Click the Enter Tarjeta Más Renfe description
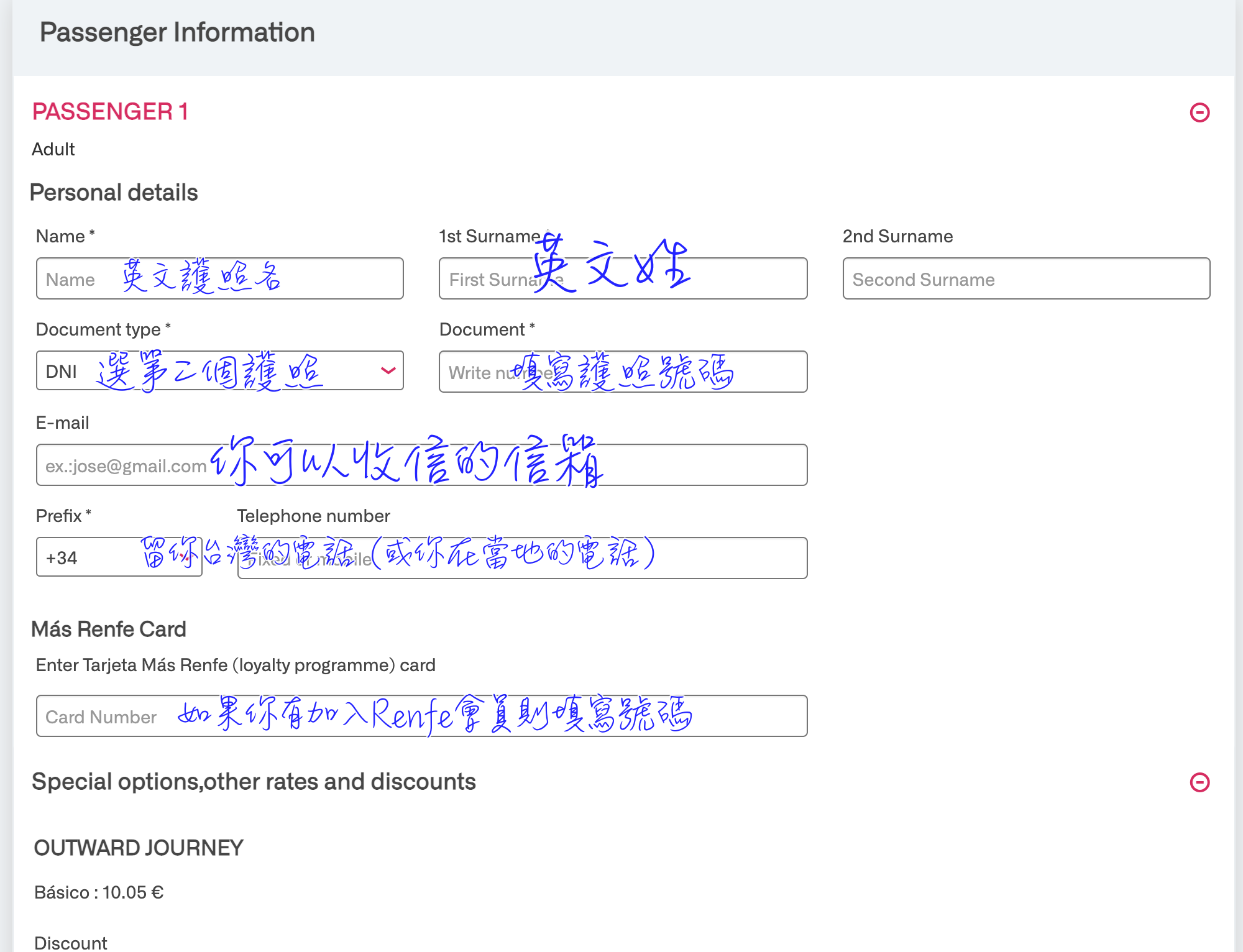1243x952 pixels. [x=236, y=665]
